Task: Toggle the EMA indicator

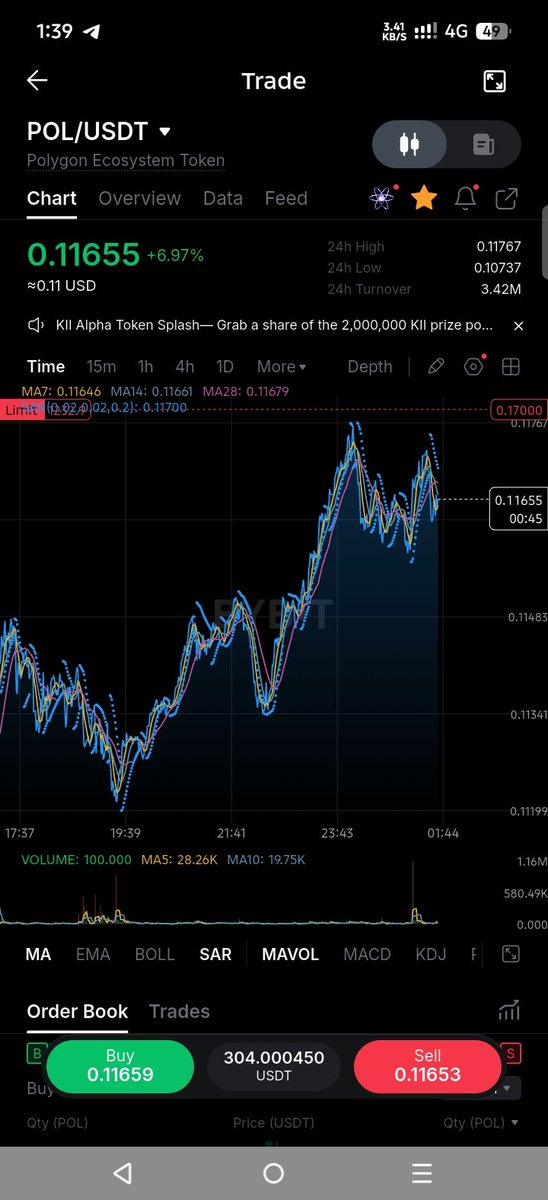Action: tap(93, 954)
